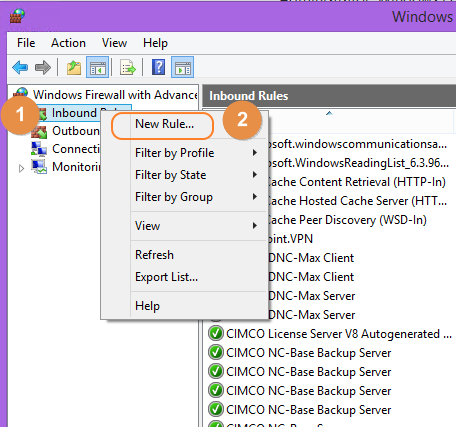Toggle the Show/Hide Action Pane toolbar icon
The width and height of the screenshot is (456, 427).
point(182,67)
